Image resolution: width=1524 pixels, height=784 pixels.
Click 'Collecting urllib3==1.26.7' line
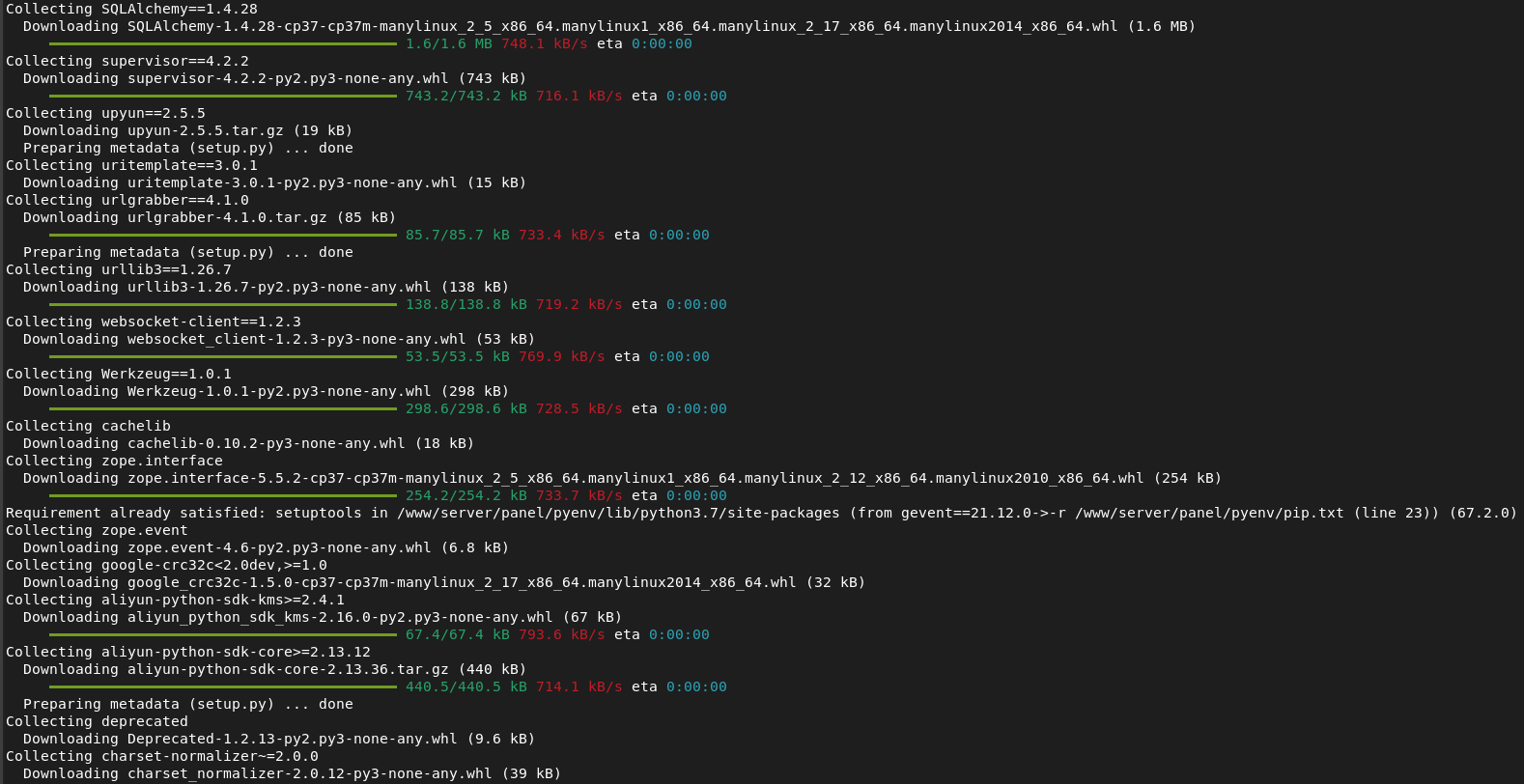[x=119, y=269]
